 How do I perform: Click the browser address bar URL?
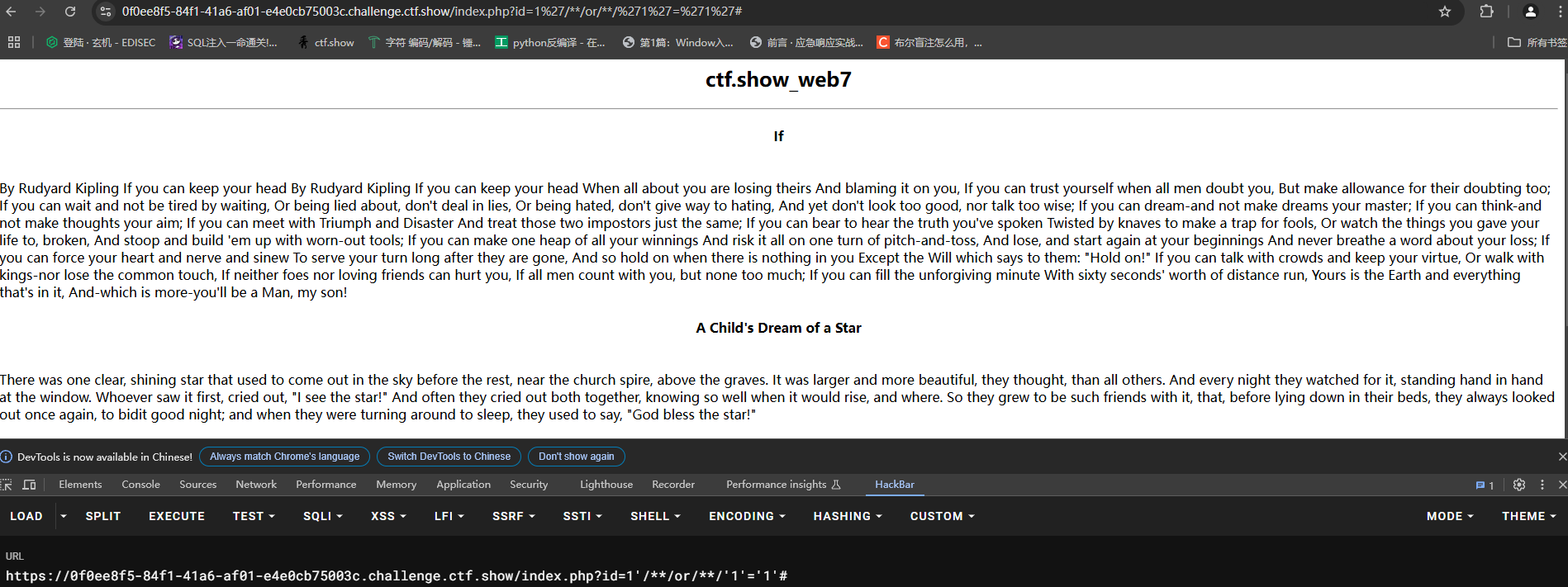pos(432,12)
